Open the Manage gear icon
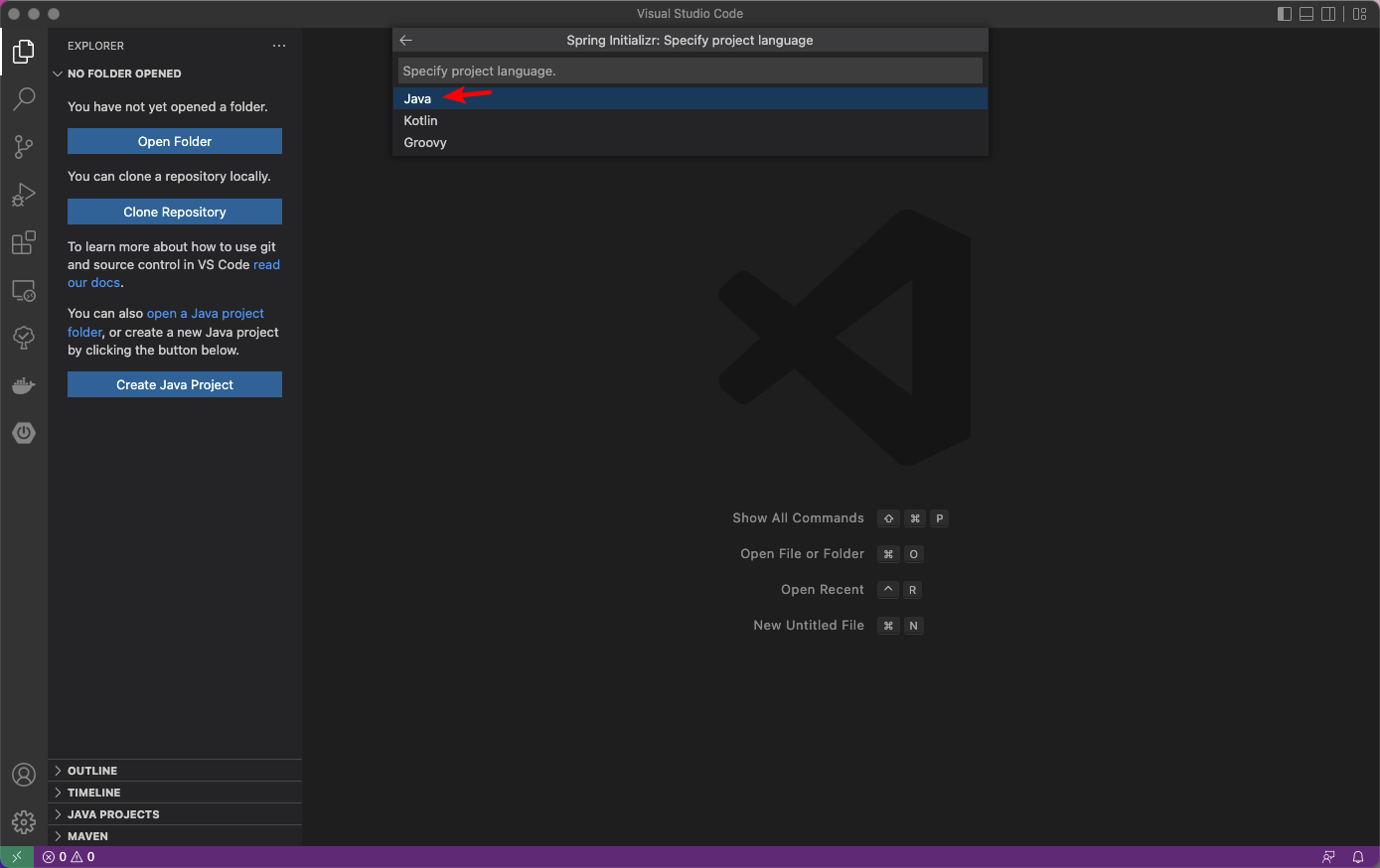1380x868 pixels. pos(24,822)
